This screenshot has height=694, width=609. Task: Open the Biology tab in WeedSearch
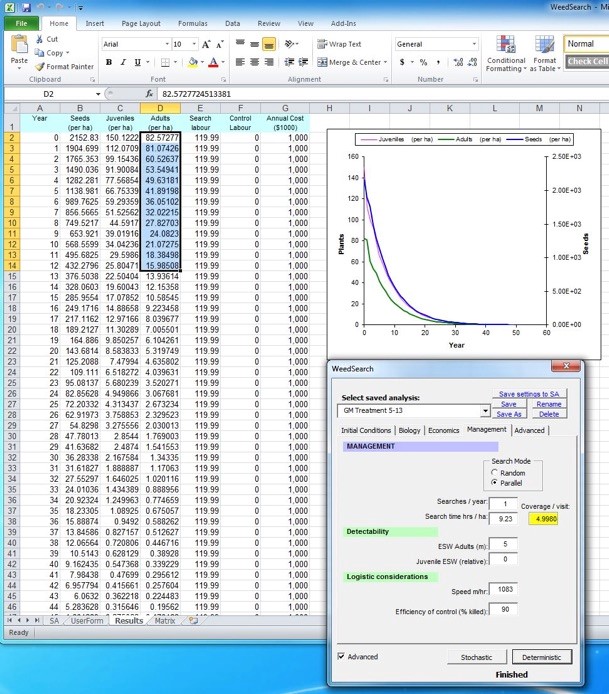[409, 430]
